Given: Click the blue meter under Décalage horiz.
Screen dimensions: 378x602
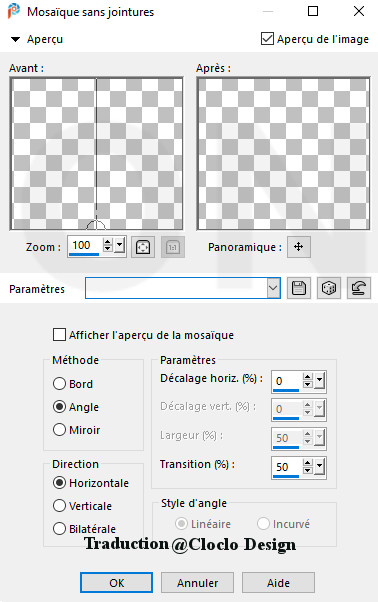Looking at the screenshot, I should (286, 390).
